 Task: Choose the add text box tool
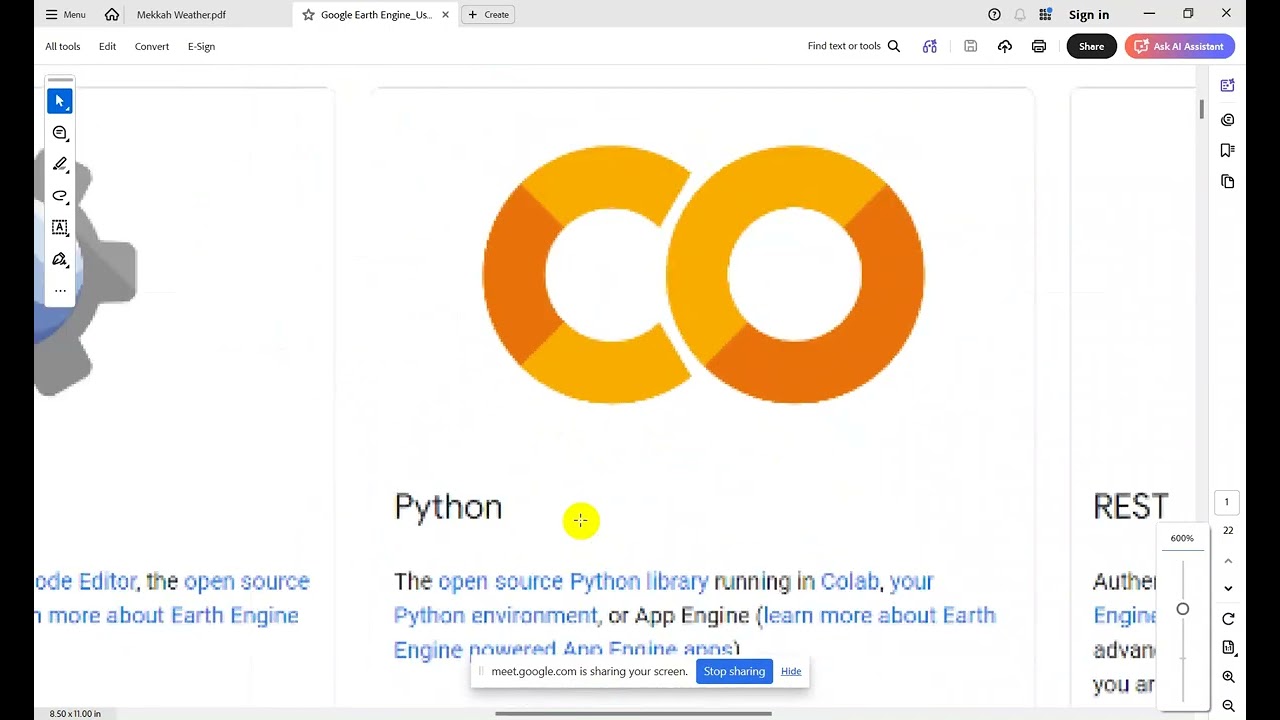click(60, 228)
